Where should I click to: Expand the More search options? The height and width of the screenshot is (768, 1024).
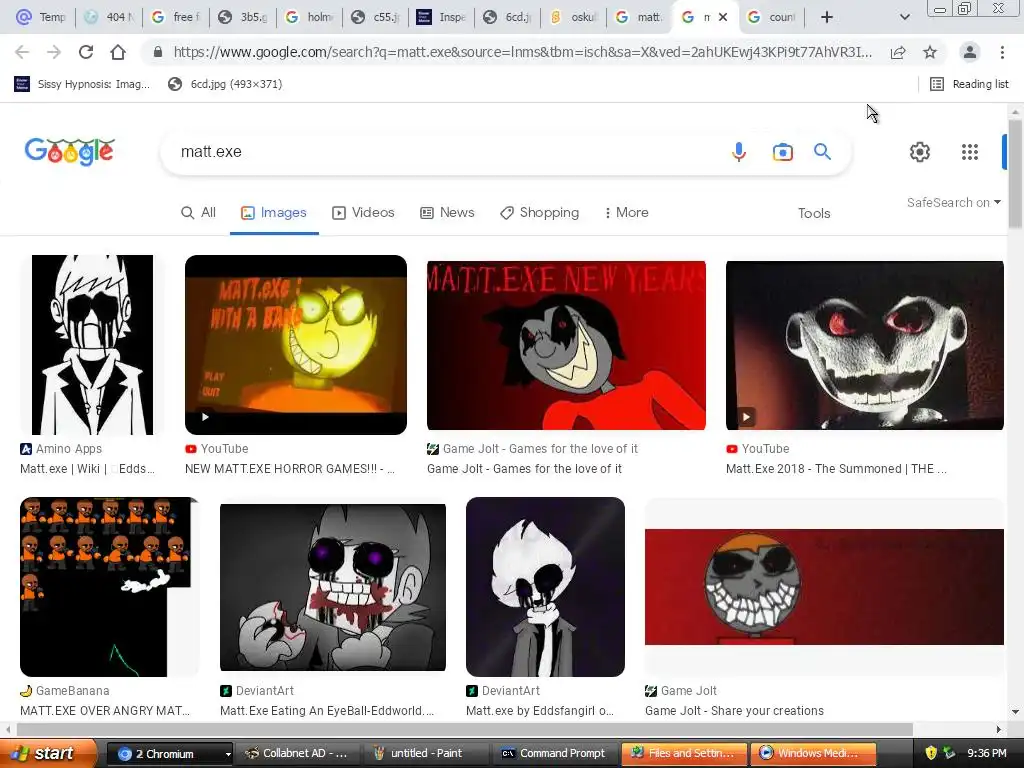click(626, 212)
